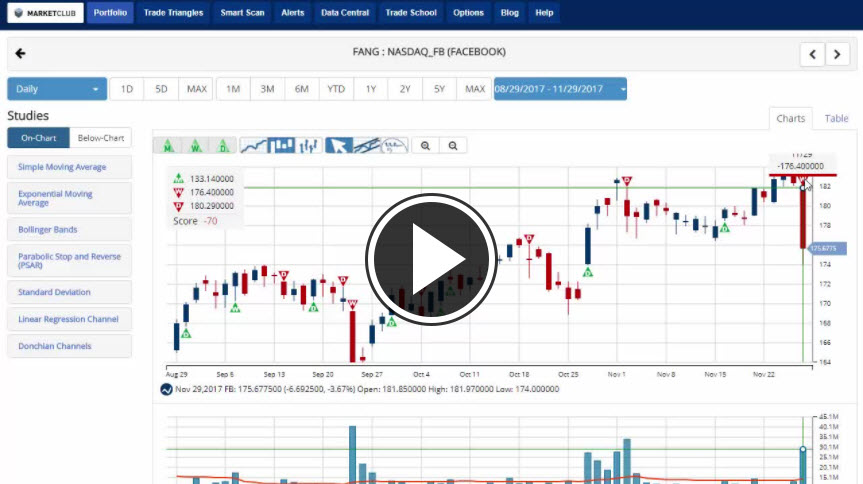
Task: Click the red weekly triangle at 176.400000
Action: [x=178, y=193]
